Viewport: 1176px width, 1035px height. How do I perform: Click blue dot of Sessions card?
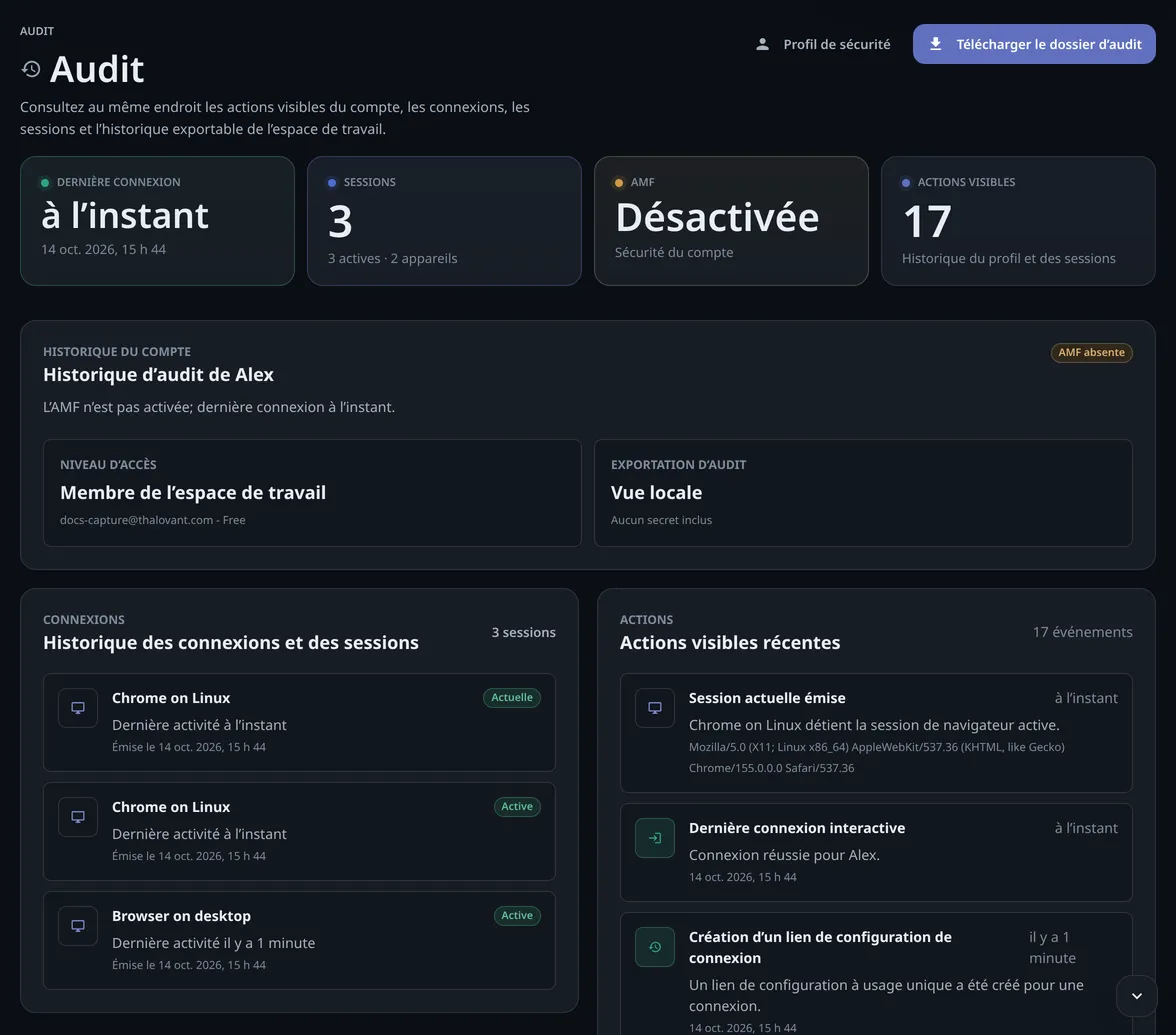(x=332, y=182)
